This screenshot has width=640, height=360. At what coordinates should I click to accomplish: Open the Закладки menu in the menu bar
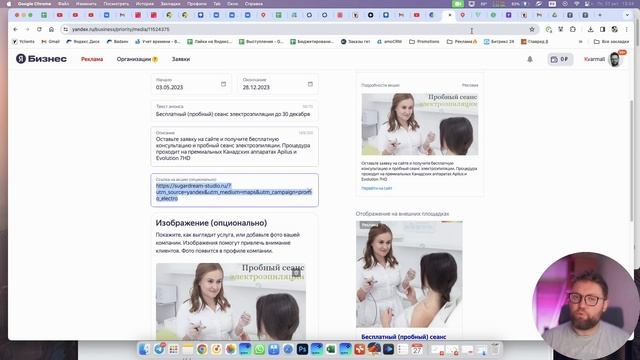coord(170,4)
